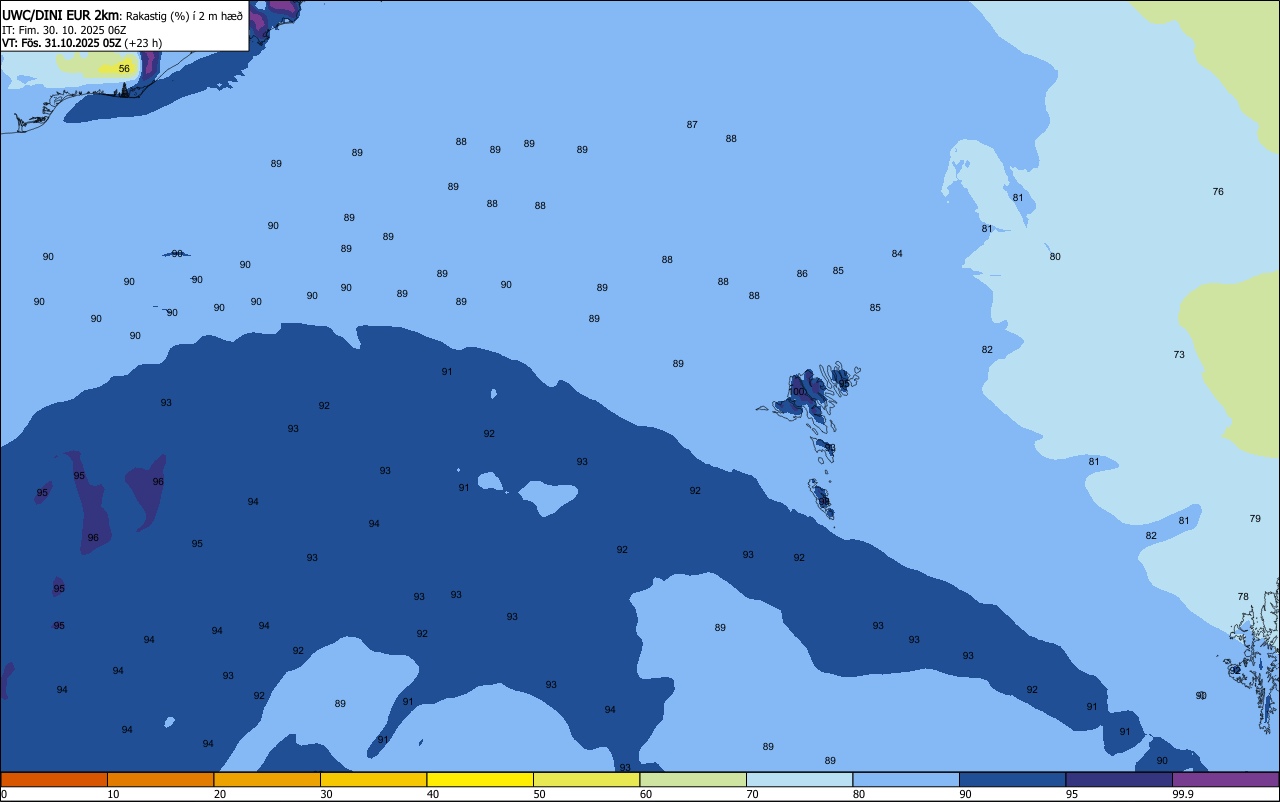Image resolution: width=1280 pixels, height=802 pixels.
Task: Click the legend tick label "30"
Action: (326, 794)
